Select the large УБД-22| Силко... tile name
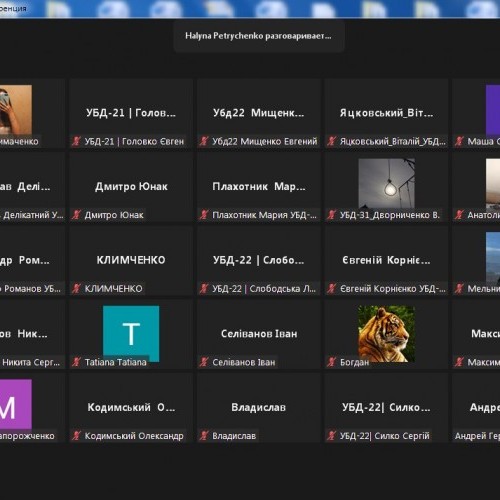500x500 pixels. tap(386, 407)
